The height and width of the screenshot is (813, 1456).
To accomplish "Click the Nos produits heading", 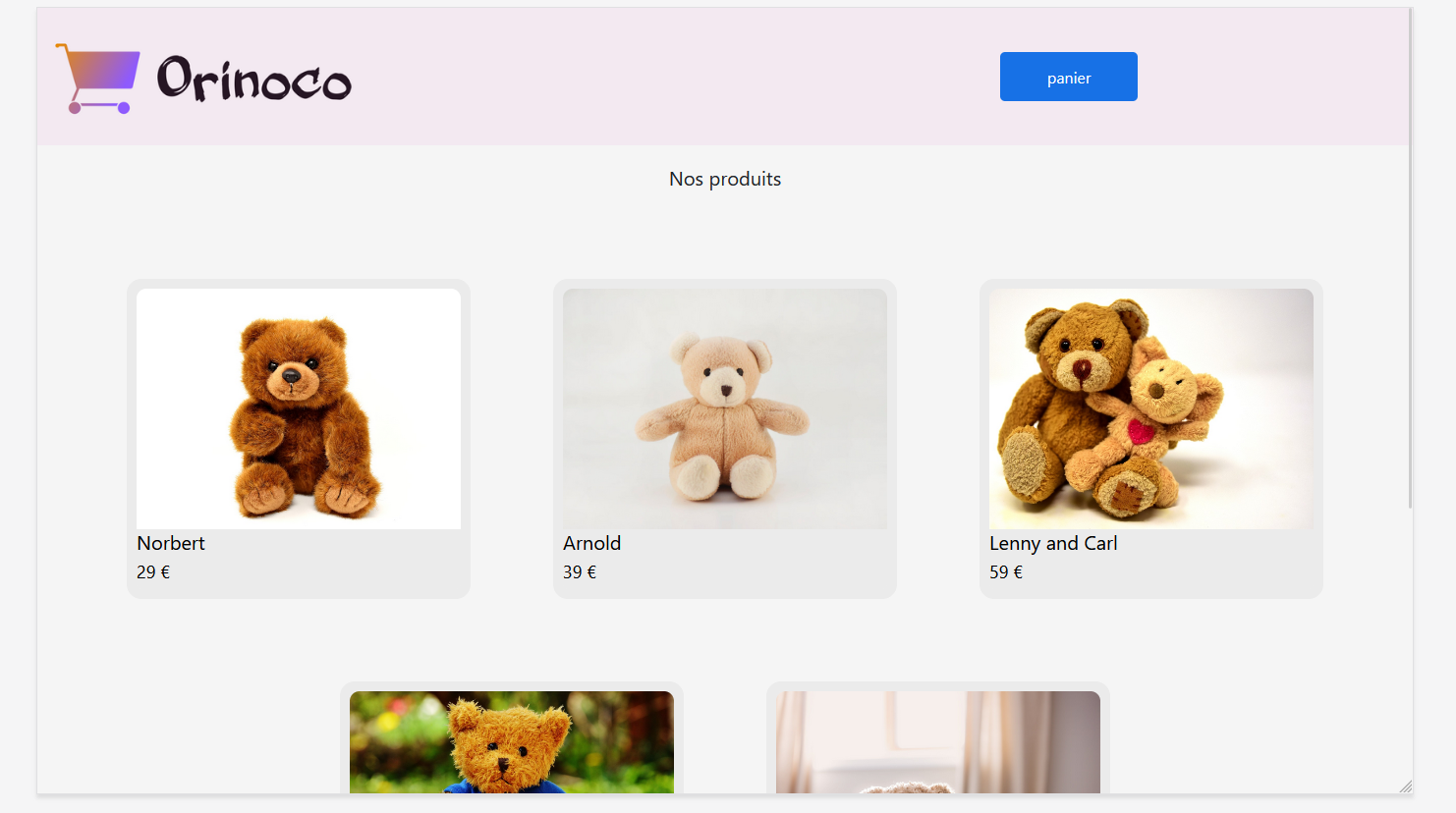I will click(725, 179).
